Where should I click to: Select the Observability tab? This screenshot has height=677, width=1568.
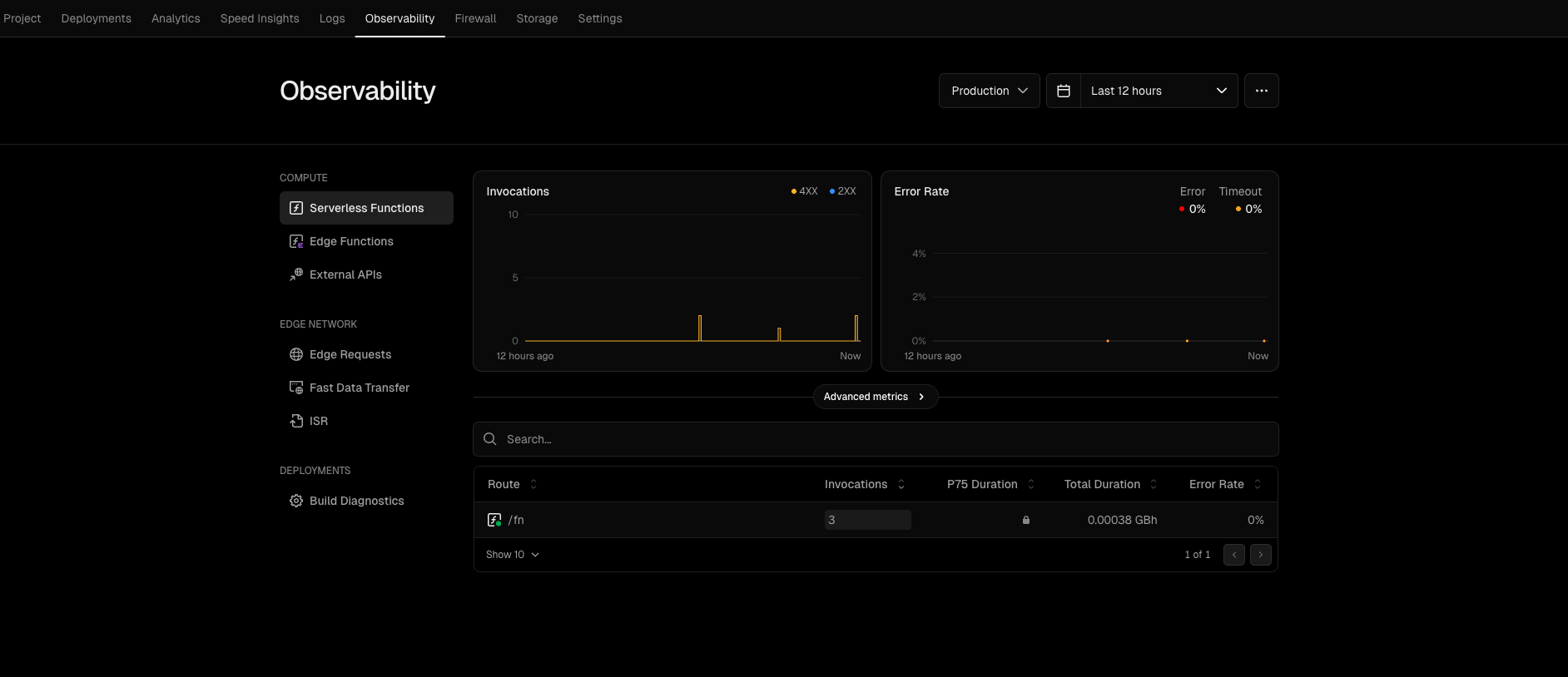click(399, 18)
